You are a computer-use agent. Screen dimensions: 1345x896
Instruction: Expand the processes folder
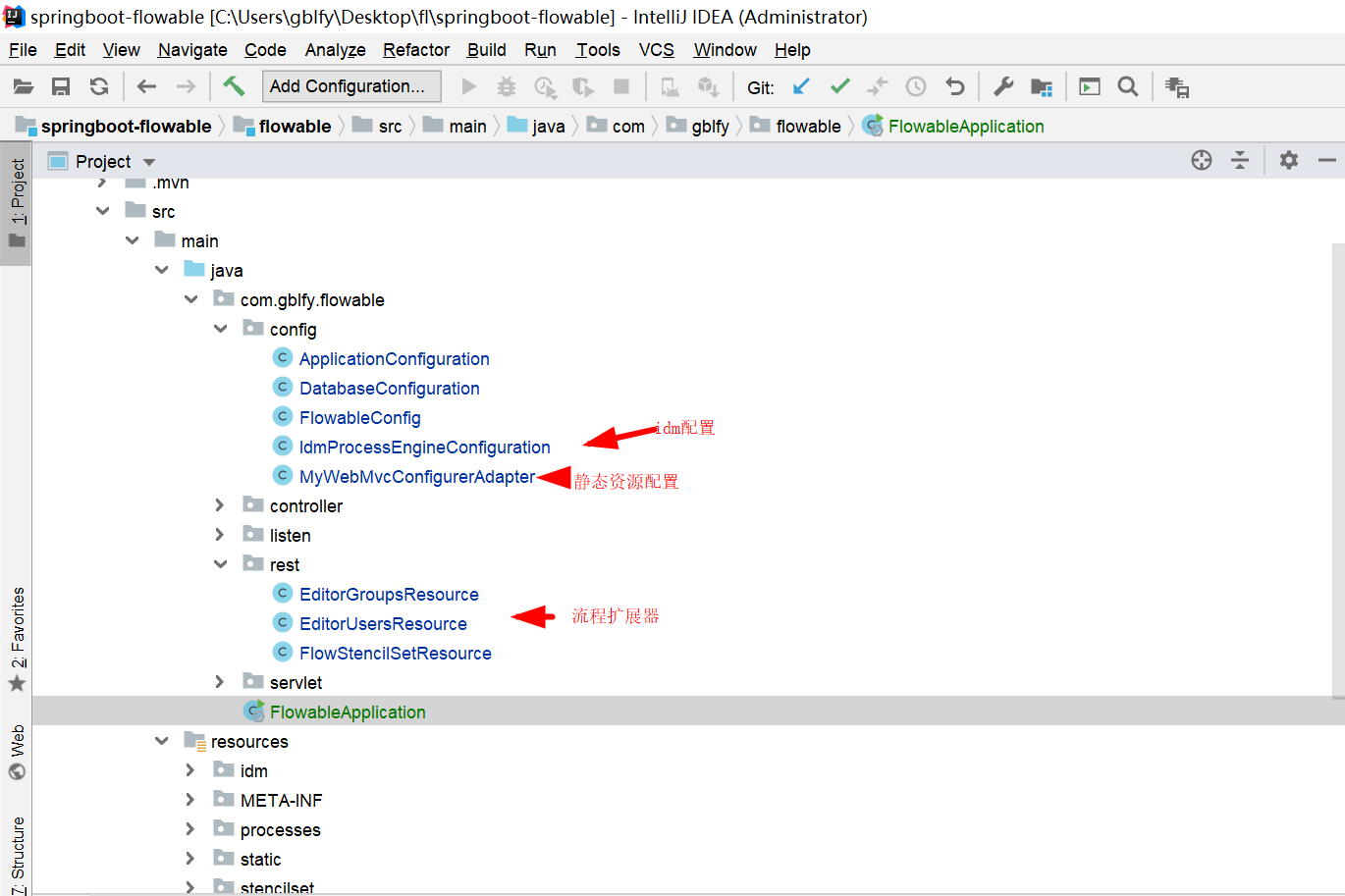click(190, 829)
